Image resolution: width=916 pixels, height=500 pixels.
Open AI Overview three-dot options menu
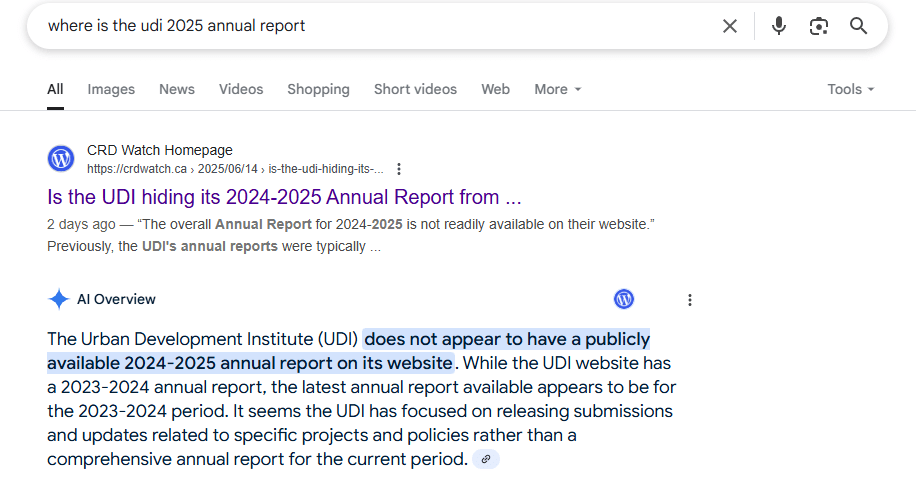(689, 299)
